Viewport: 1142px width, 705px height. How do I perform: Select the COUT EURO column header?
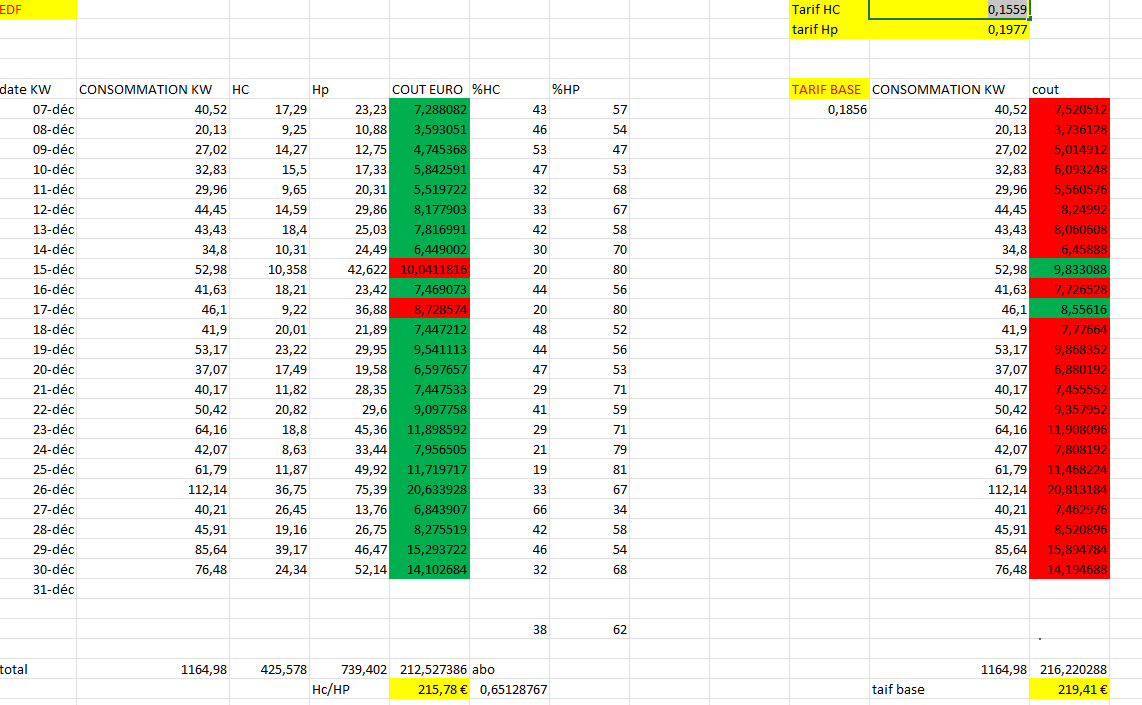pos(429,90)
